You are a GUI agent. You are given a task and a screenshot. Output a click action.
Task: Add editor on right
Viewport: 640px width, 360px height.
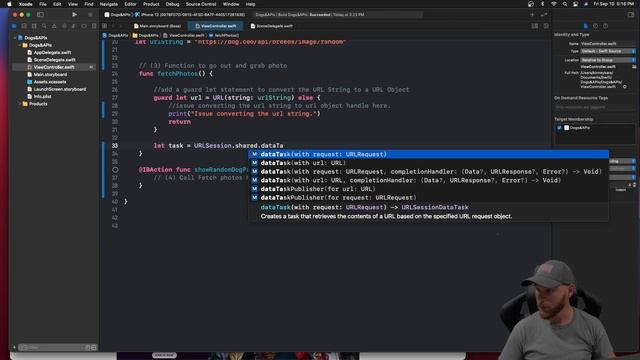click(546, 26)
